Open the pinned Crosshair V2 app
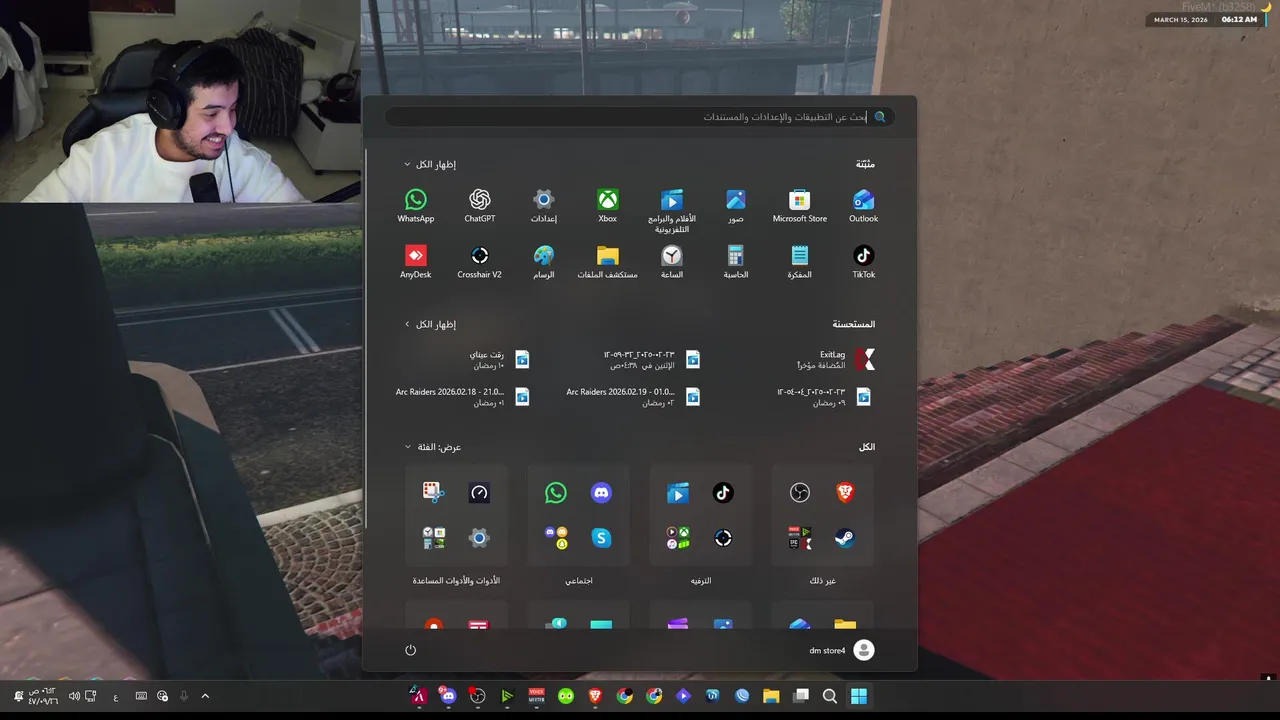The image size is (1280, 720). [480, 262]
